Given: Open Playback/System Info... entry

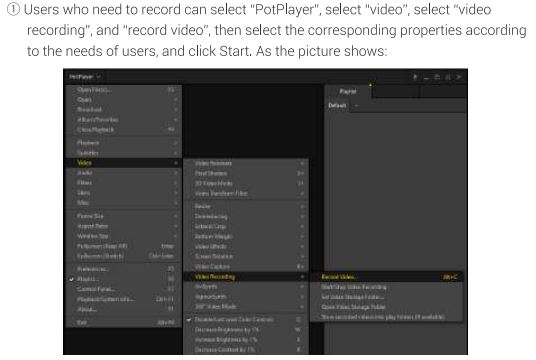Looking at the screenshot, I should click(124, 299).
